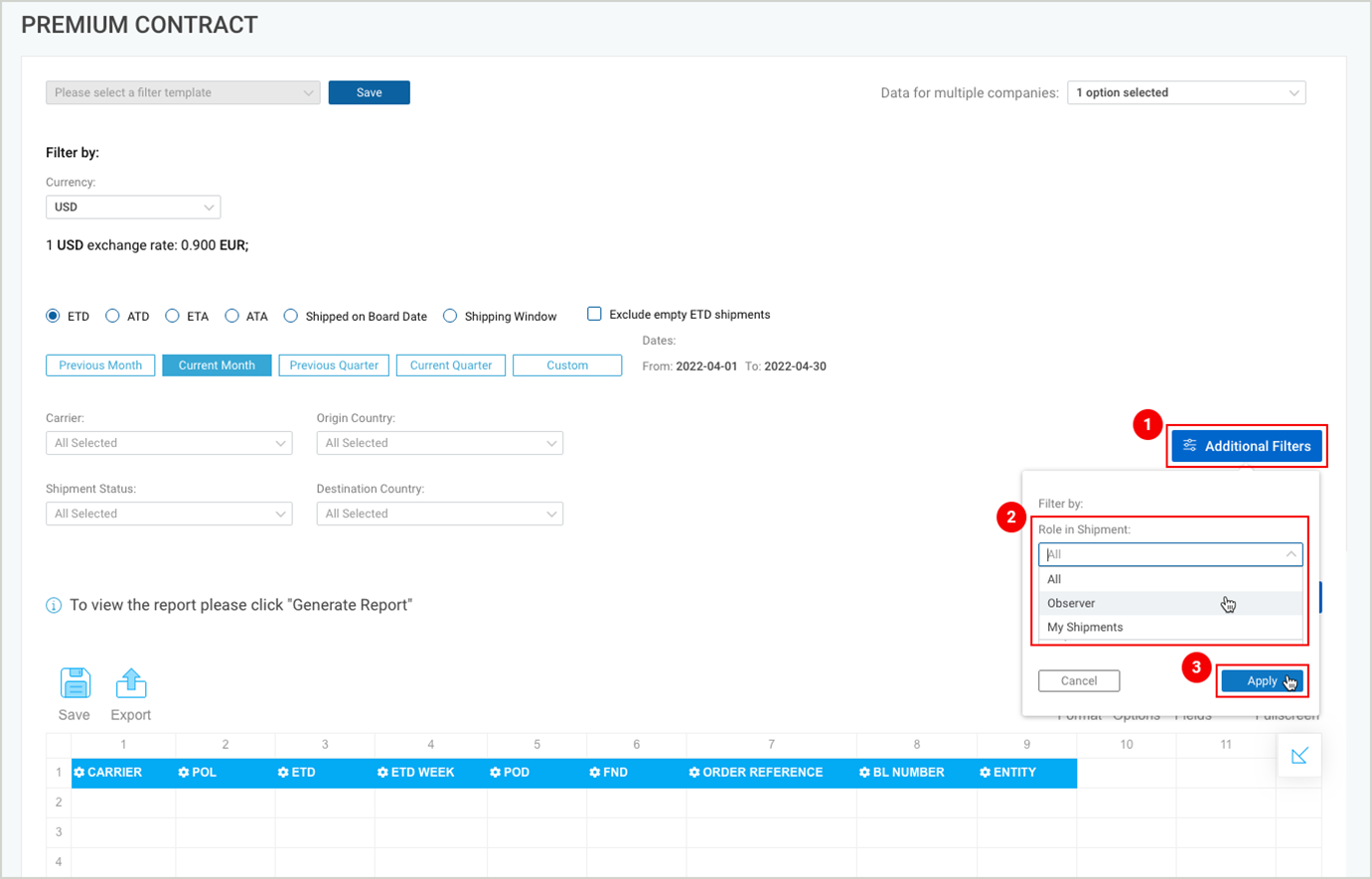Click Cancel in the filters popup
This screenshot has width=1372, height=879.
point(1079,680)
